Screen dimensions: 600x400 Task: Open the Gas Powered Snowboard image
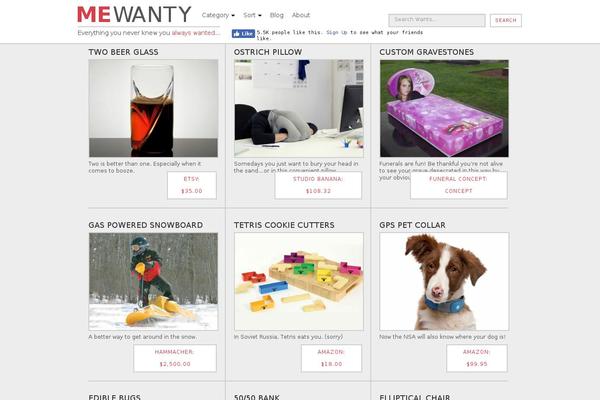coord(153,281)
